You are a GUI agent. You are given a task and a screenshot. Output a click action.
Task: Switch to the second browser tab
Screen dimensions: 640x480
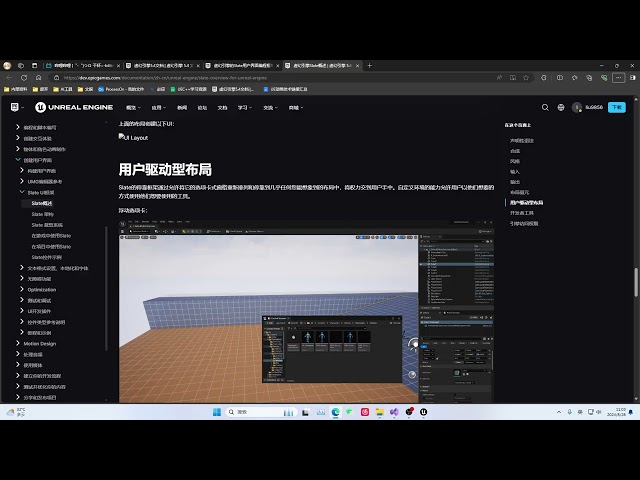162,65
